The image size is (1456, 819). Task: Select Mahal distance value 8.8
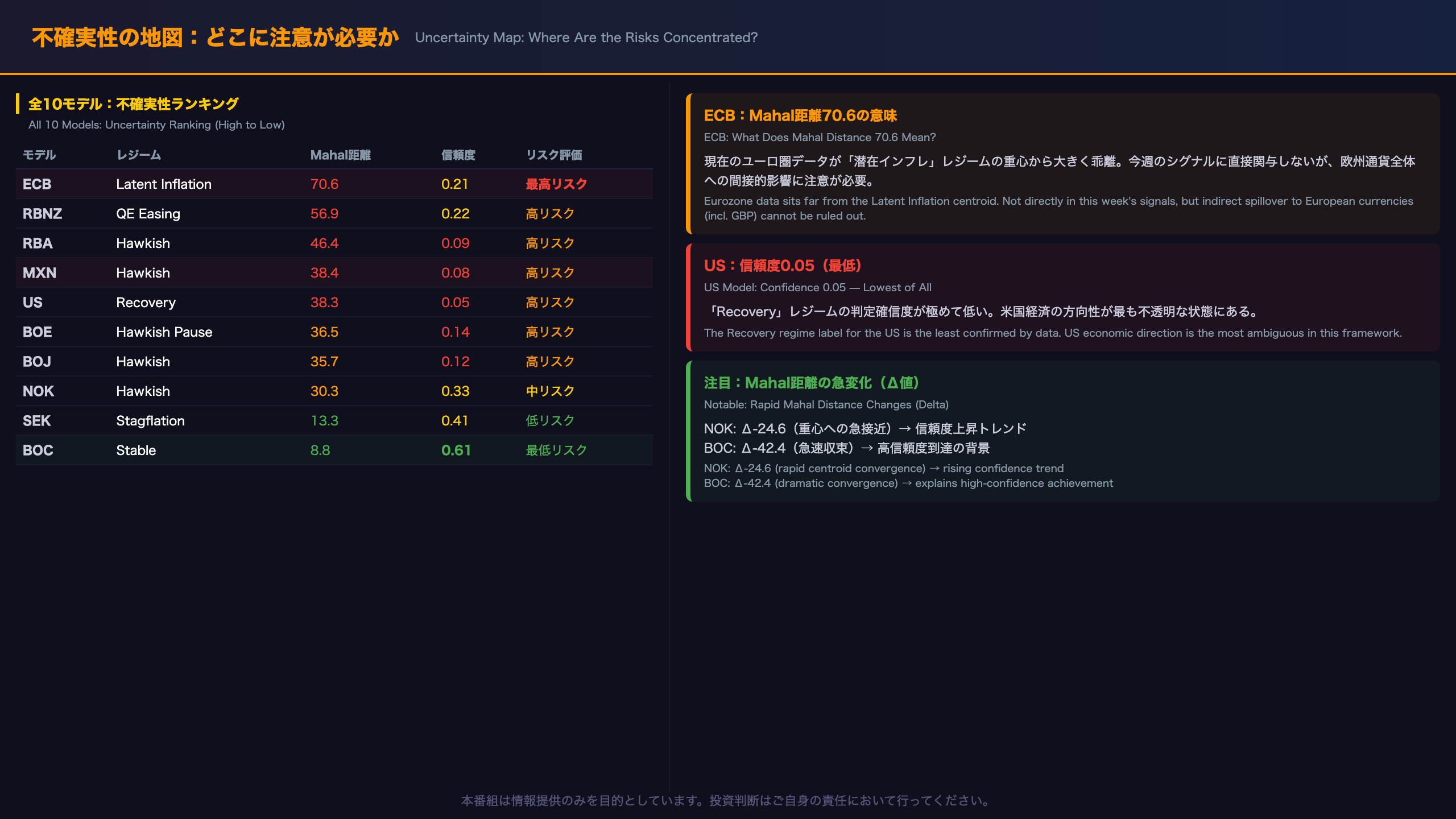(x=320, y=450)
